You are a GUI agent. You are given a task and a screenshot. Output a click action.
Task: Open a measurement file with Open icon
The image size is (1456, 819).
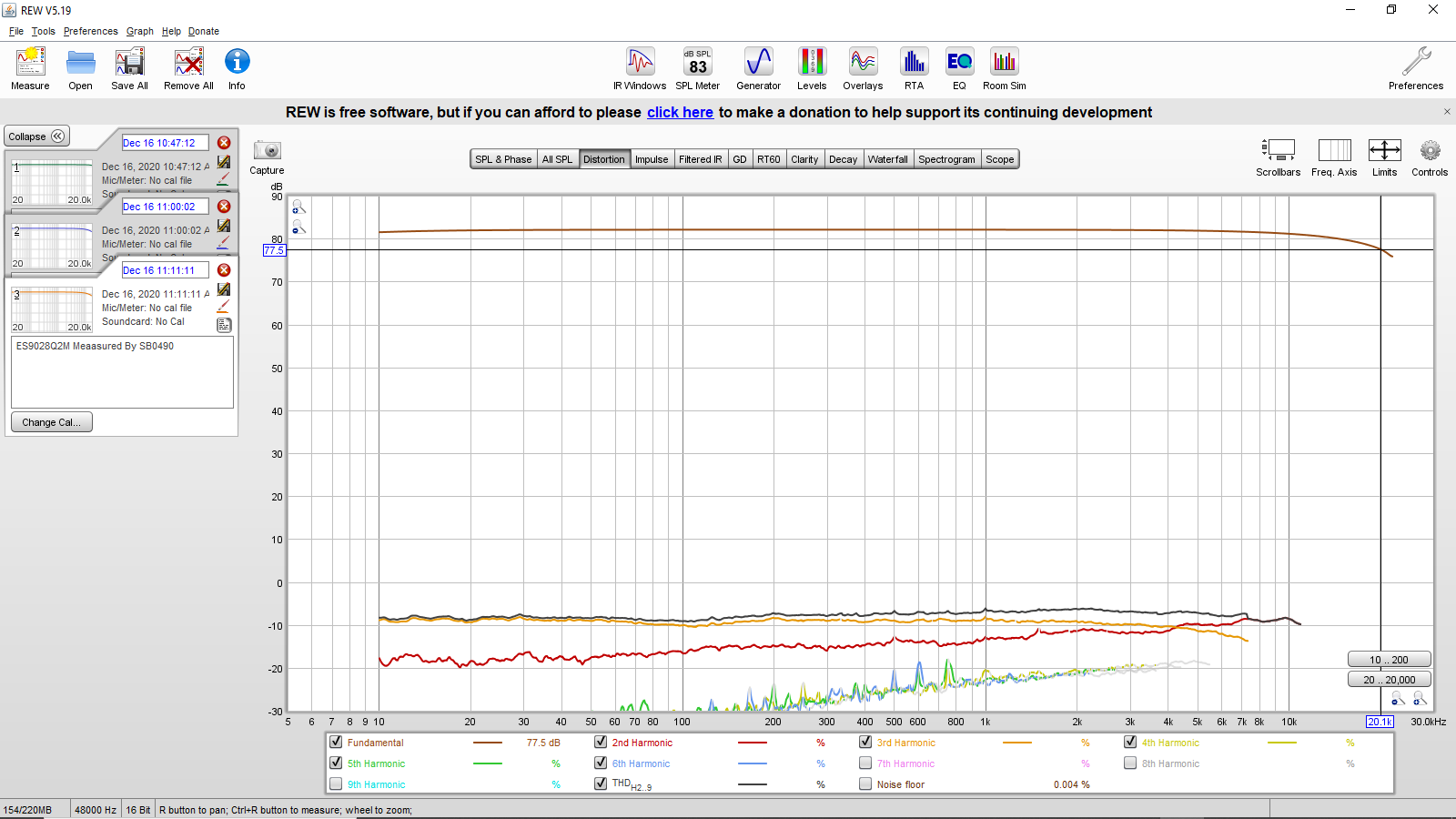point(80,62)
